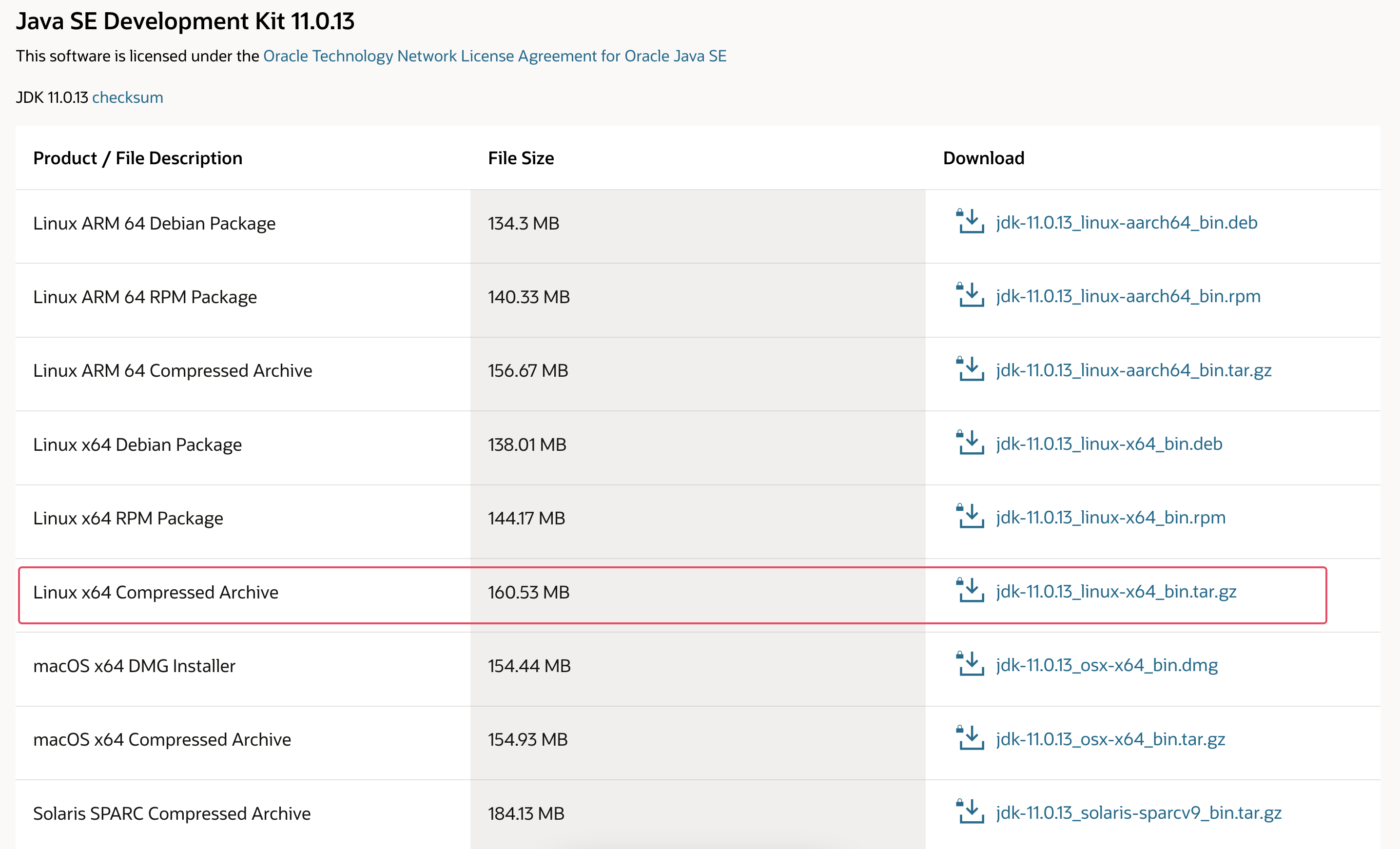This screenshot has width=1400, height=849.
Task: Download jdk-11.0.13_linux-x64_bin.rpm file link
Action: click(x=1110, y=518)
